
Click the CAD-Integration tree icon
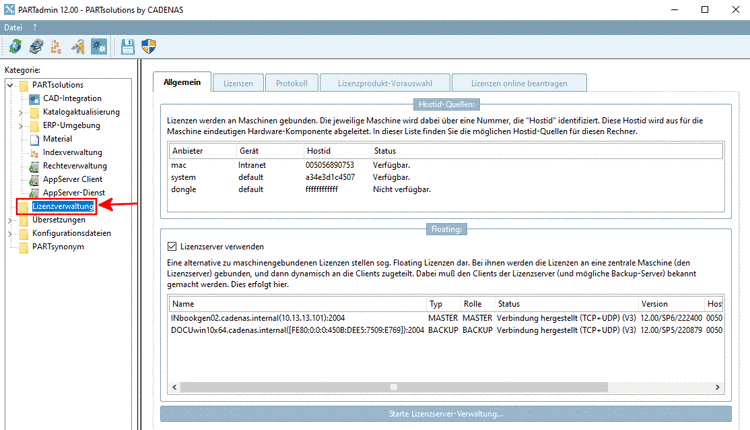[34, 99]
